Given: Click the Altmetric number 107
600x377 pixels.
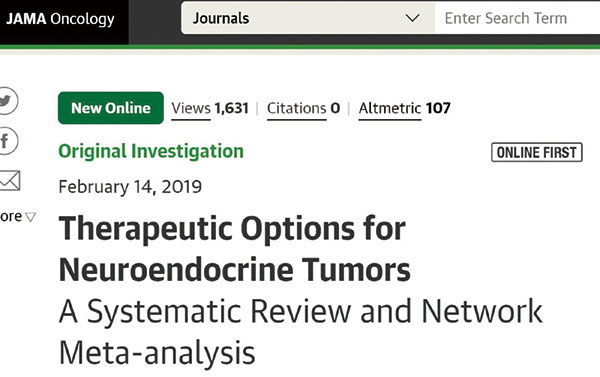Looking at the screenshot, I should tap(438, 108).
